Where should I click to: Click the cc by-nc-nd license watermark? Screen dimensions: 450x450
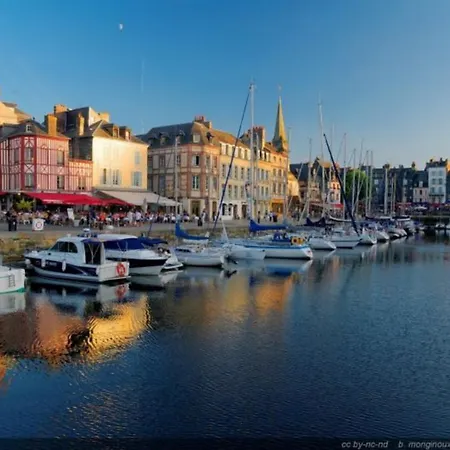point(365,444)
